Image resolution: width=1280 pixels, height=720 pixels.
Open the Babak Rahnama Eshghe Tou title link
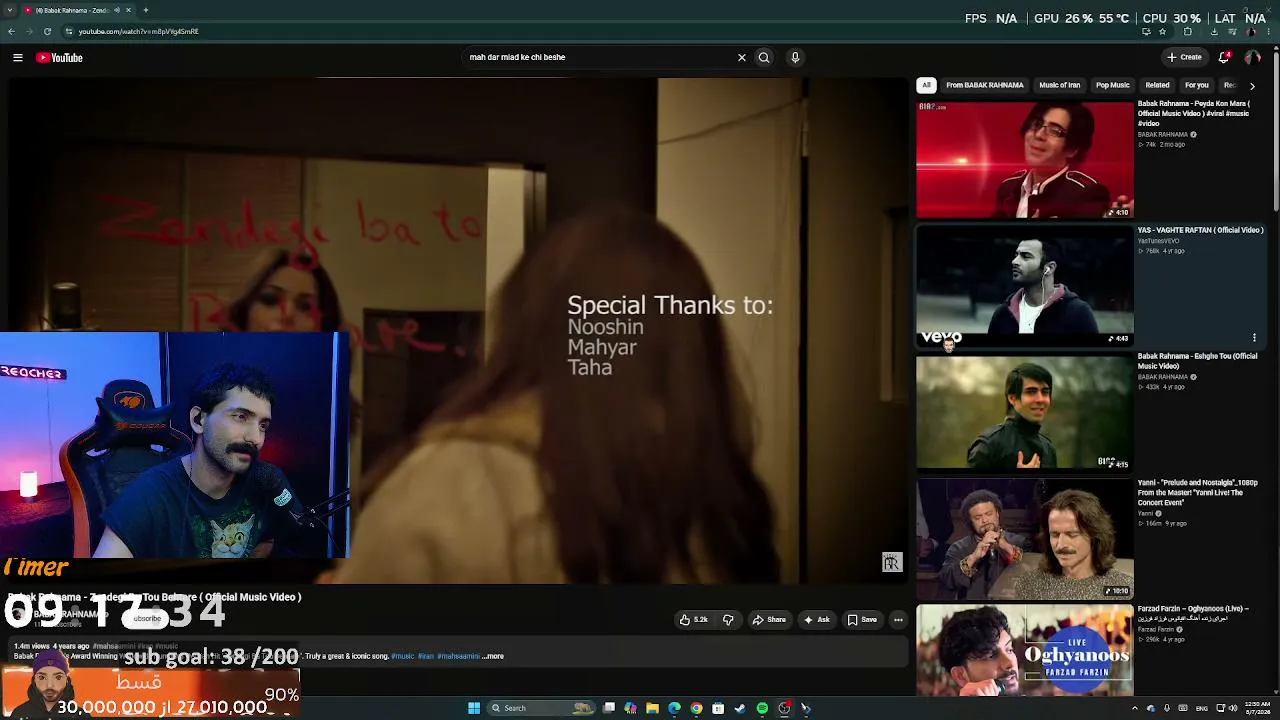click(1197, 361)
